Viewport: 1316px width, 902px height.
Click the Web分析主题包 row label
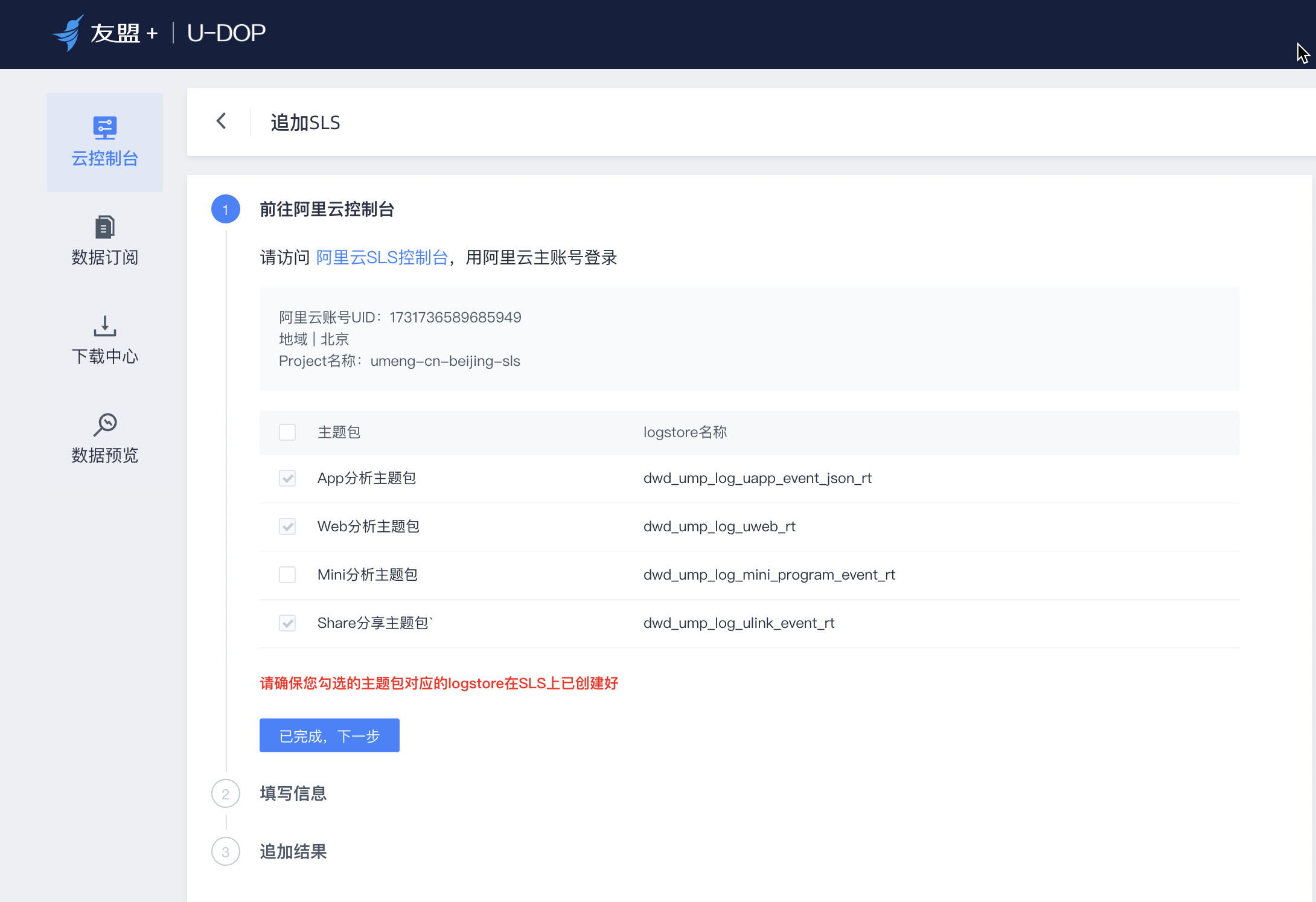point(368,526)
